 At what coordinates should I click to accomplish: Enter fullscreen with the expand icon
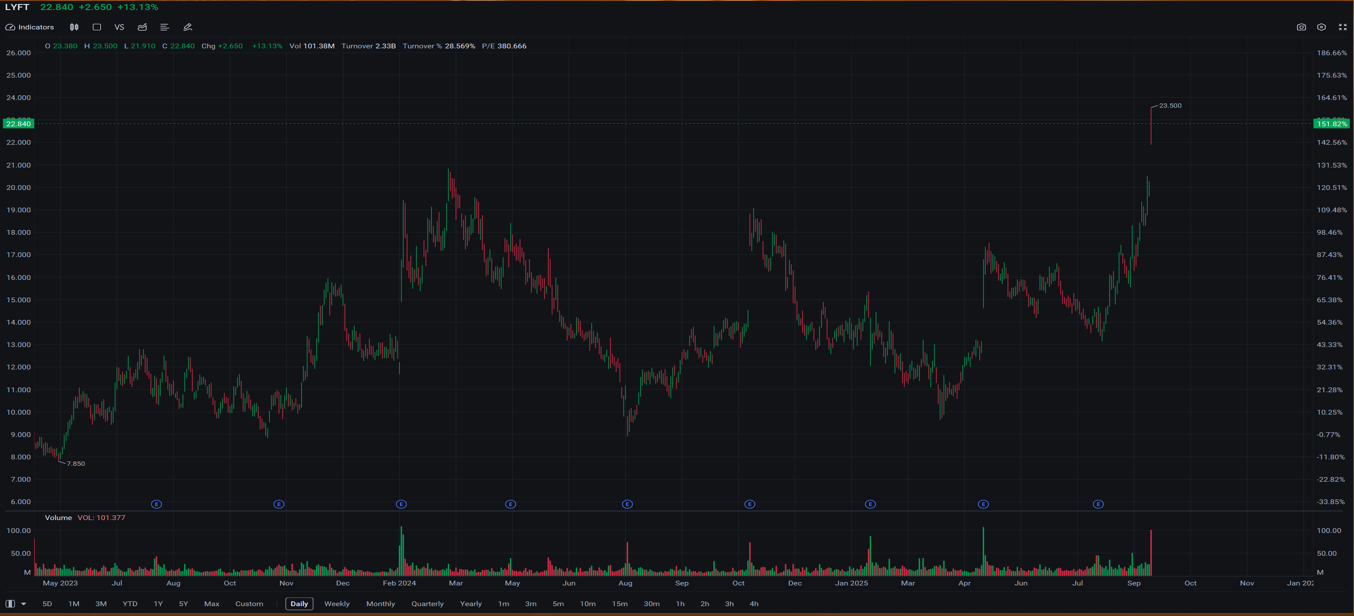point(1342,27)
